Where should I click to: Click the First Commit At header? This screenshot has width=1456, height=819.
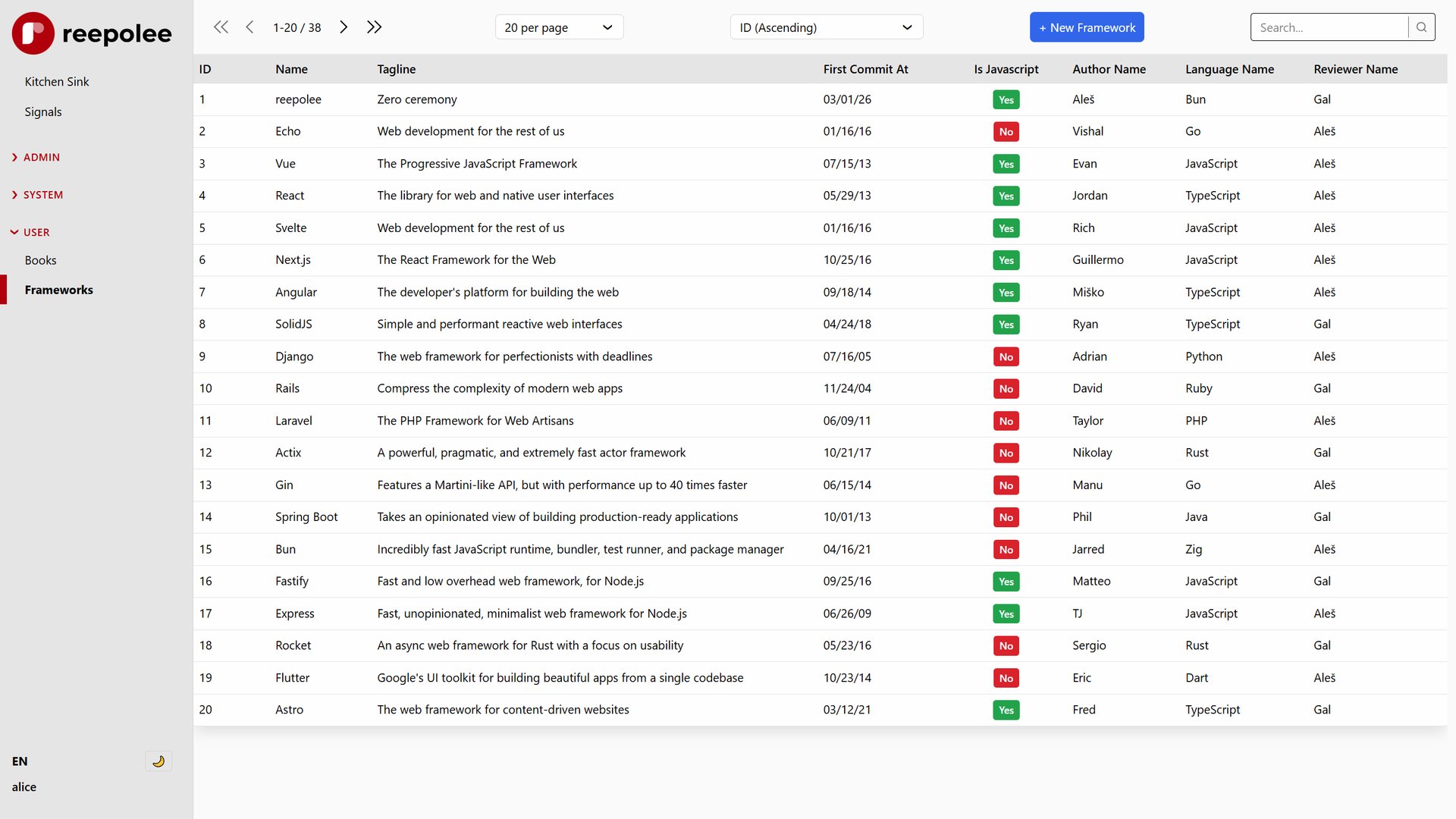tap(865, 69)
